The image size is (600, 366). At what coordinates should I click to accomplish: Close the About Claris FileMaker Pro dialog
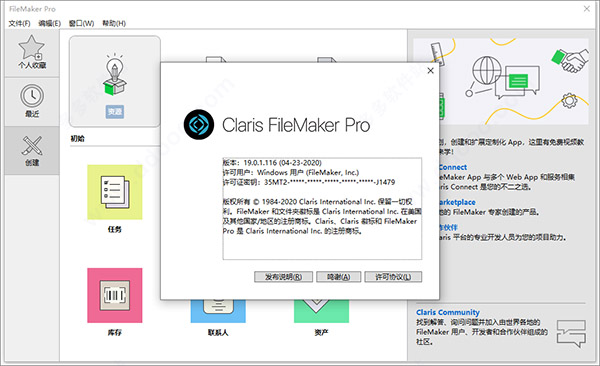point(430,70)
